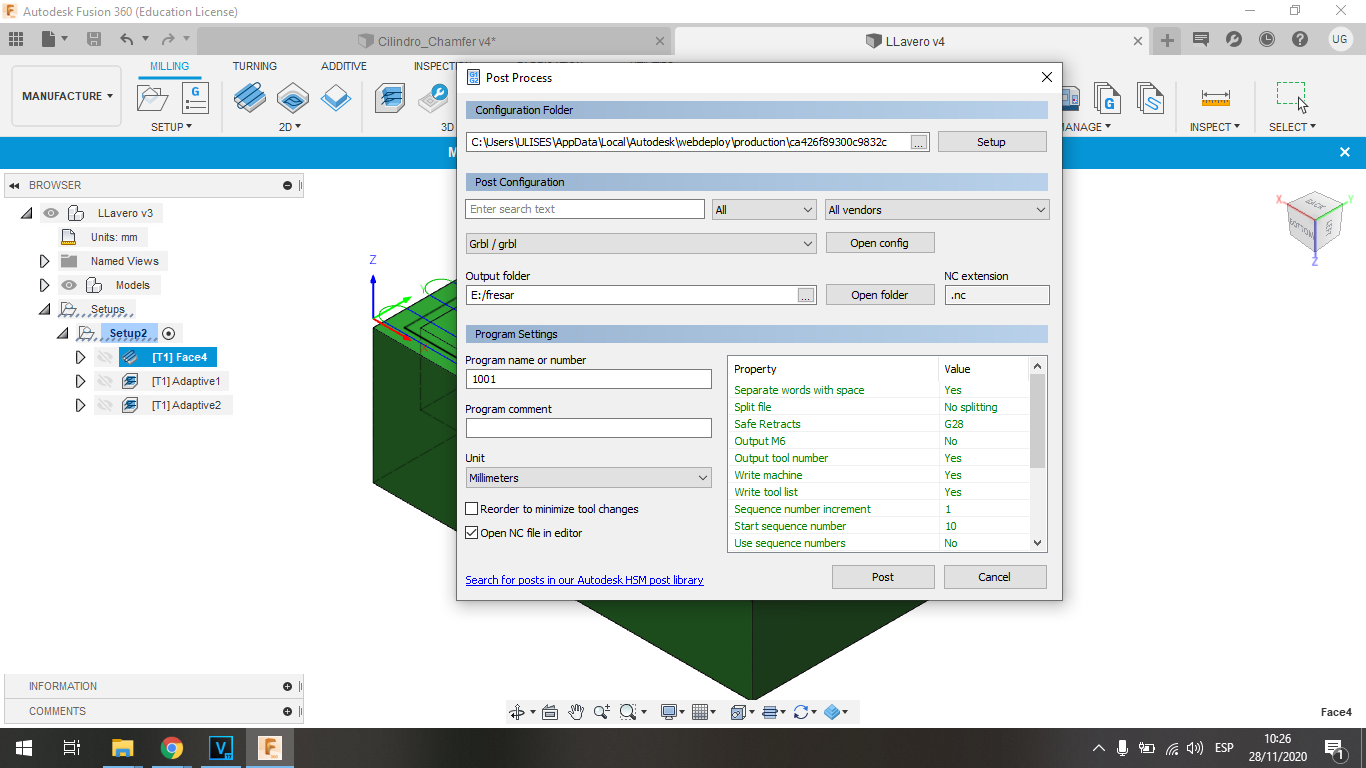The height and width of the screenshot is (768, 1366).
Task: Open File Explorer from the taskbar
Action: (122, 748)
